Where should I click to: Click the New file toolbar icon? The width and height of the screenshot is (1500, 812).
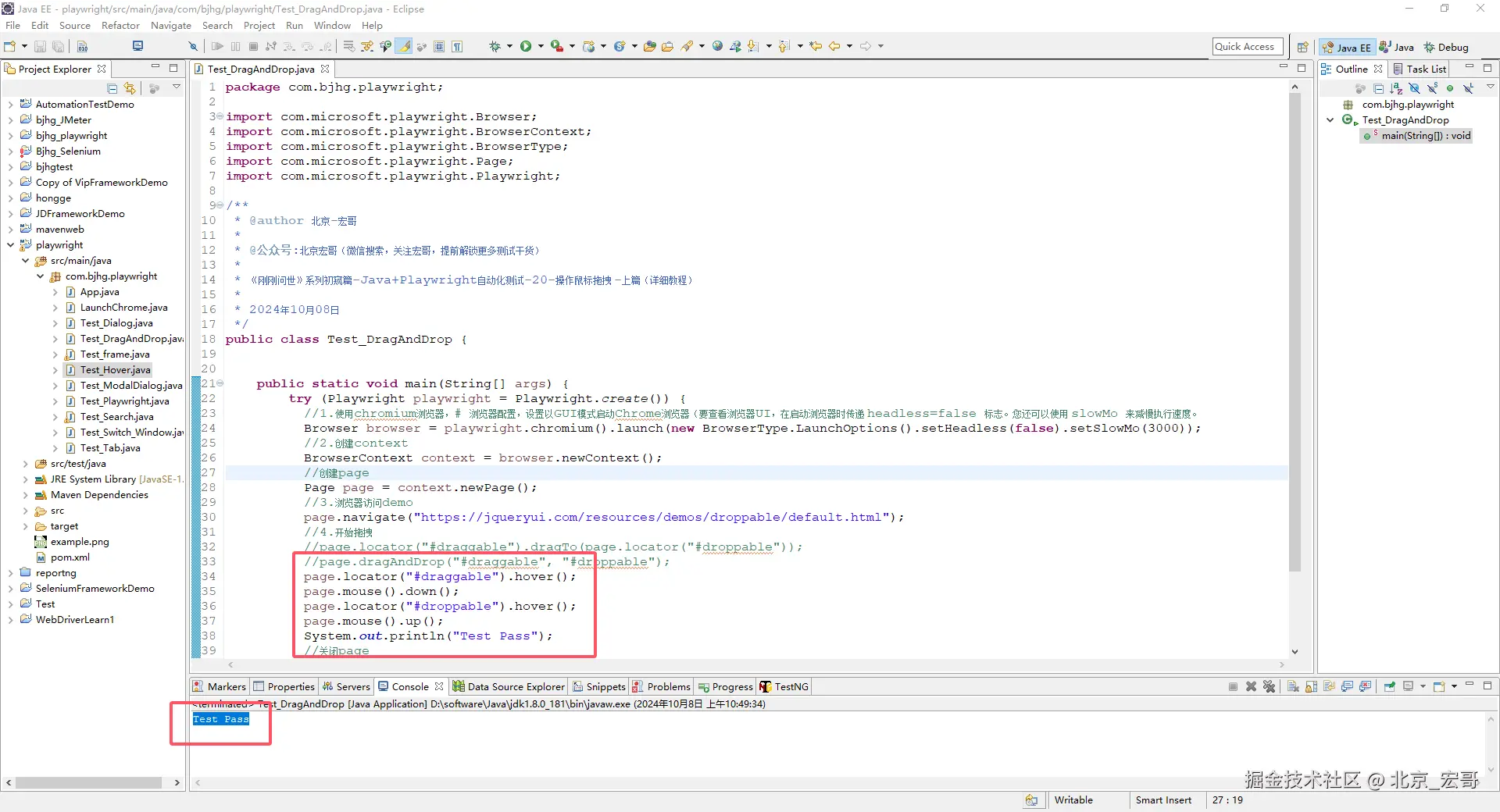[10, 46]
